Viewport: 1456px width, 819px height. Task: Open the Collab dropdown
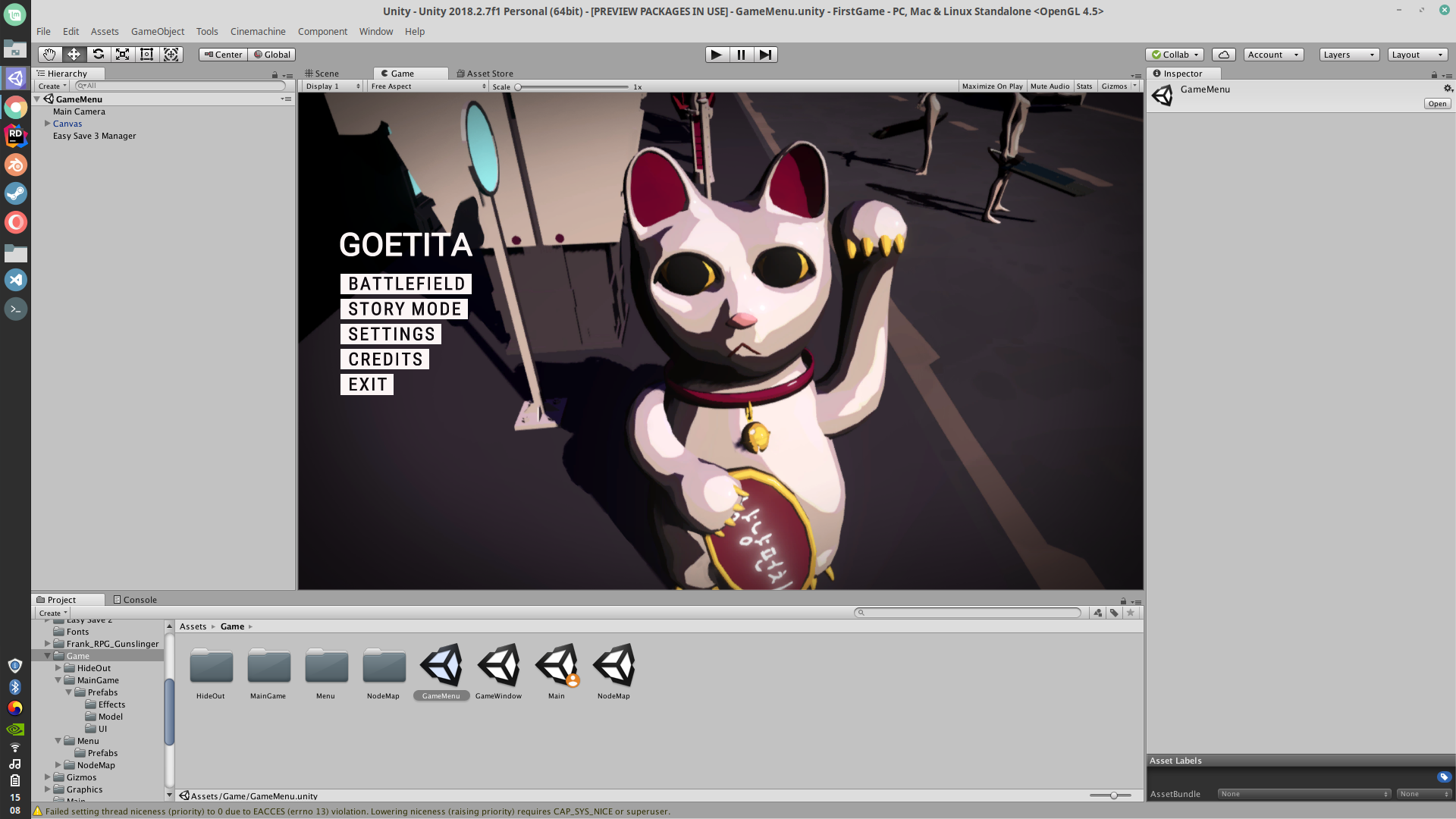[1175, 55]
